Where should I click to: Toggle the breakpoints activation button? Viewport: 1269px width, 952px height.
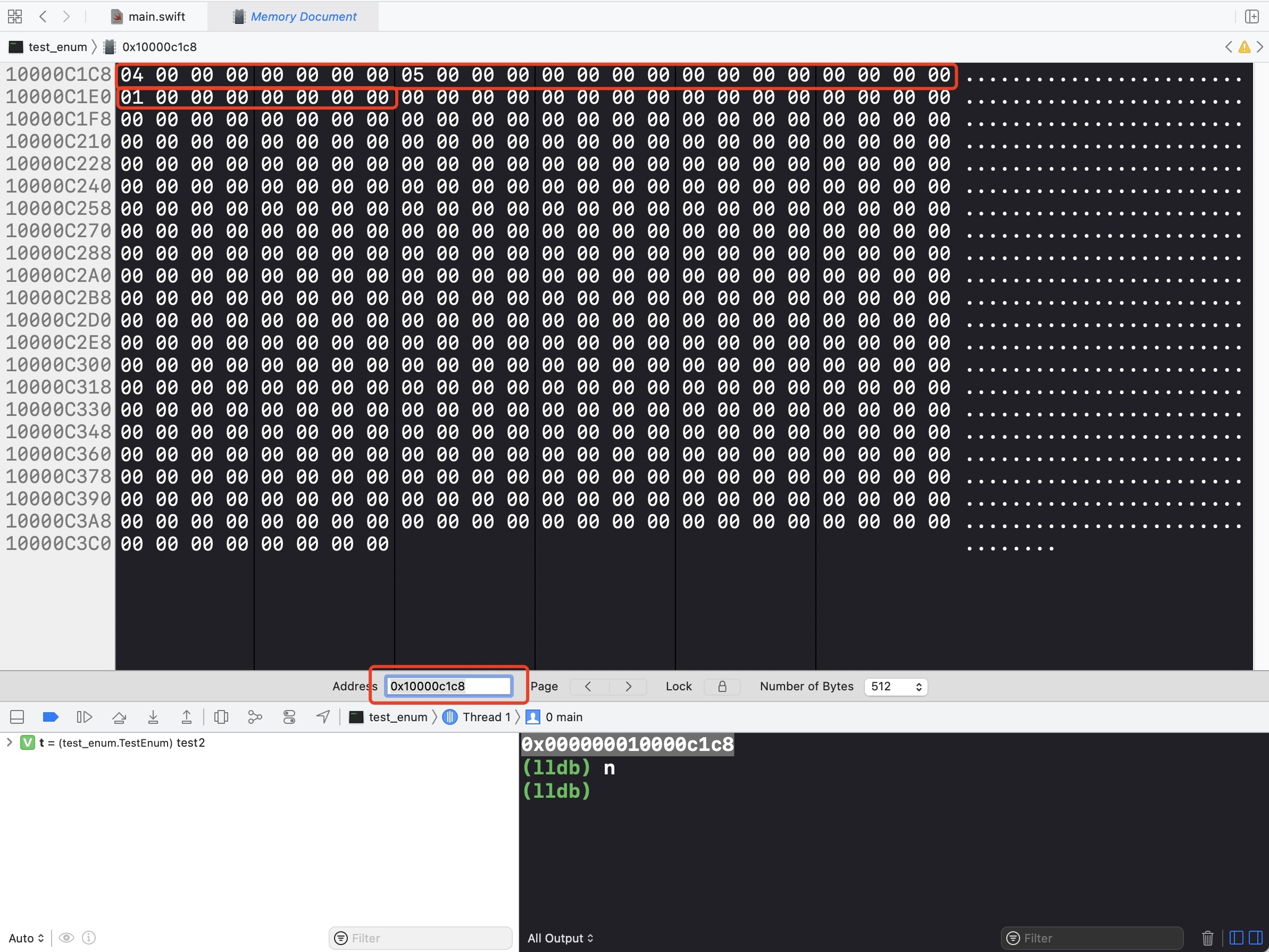pyautogui.click(x=51, y=717)
